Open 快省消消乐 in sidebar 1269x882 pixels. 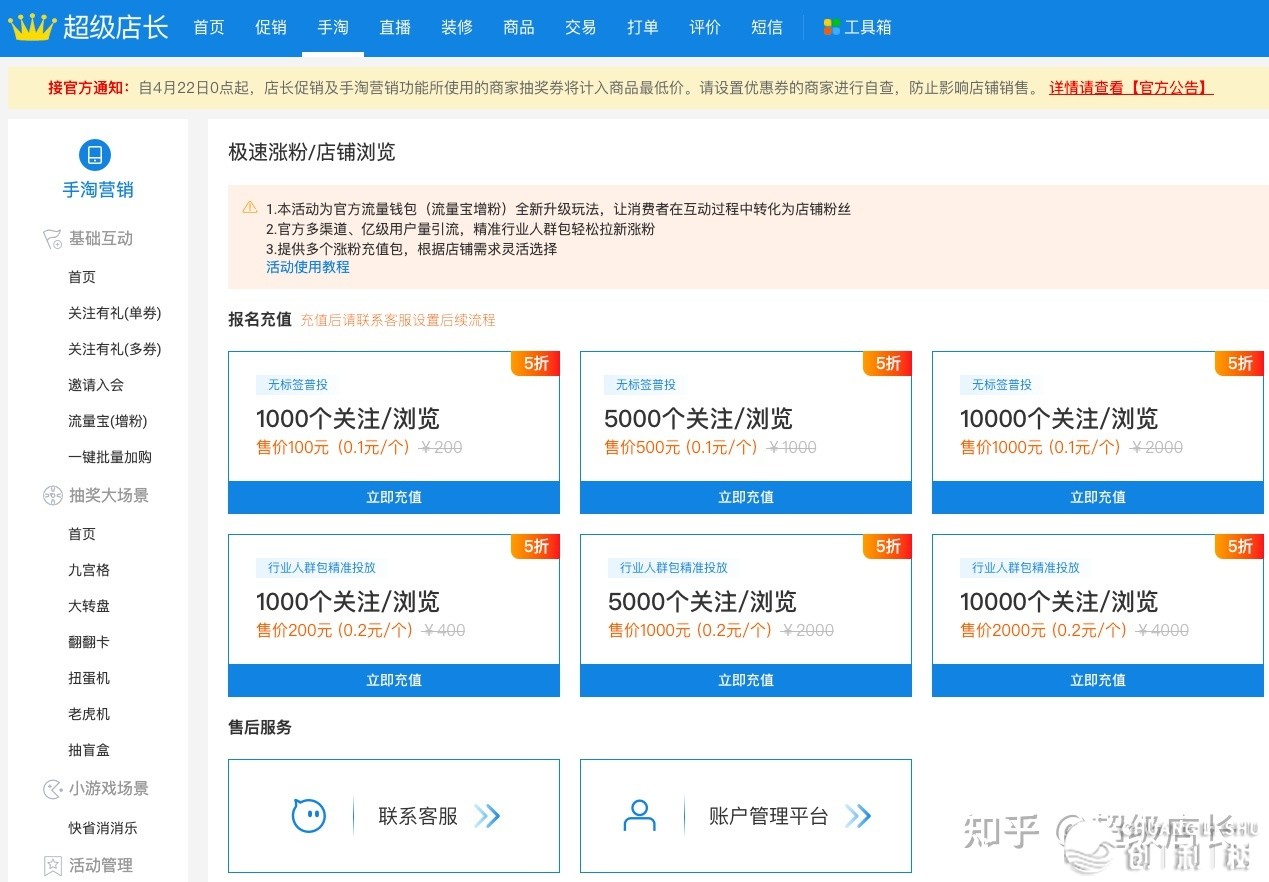tap(103, 828)
